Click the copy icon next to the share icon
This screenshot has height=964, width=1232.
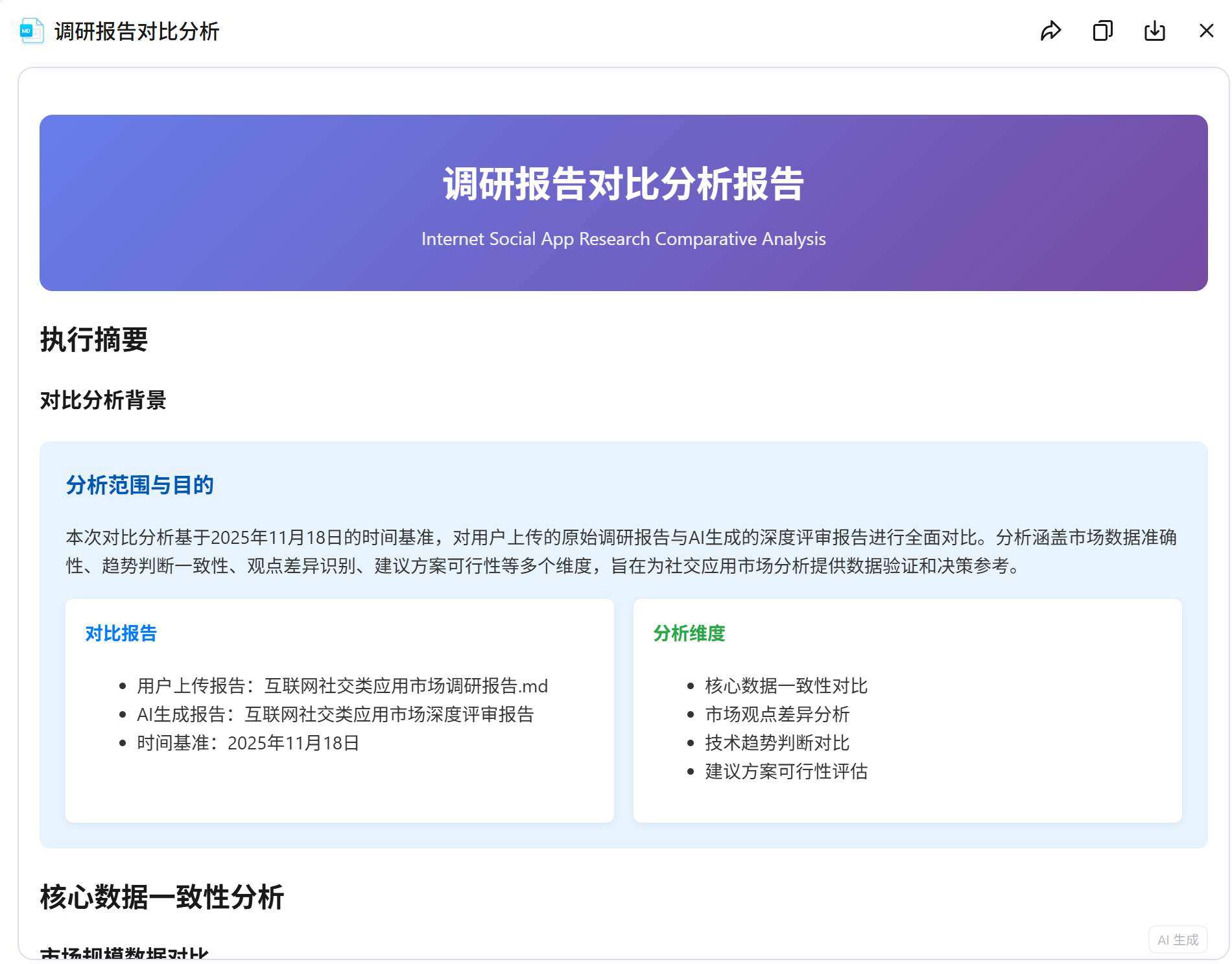click(x=1102, y=30)
